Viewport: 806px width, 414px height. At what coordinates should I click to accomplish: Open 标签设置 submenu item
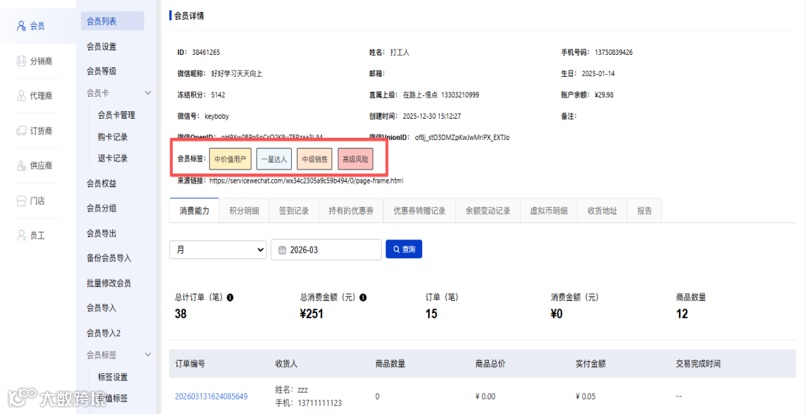click(113, 377)
